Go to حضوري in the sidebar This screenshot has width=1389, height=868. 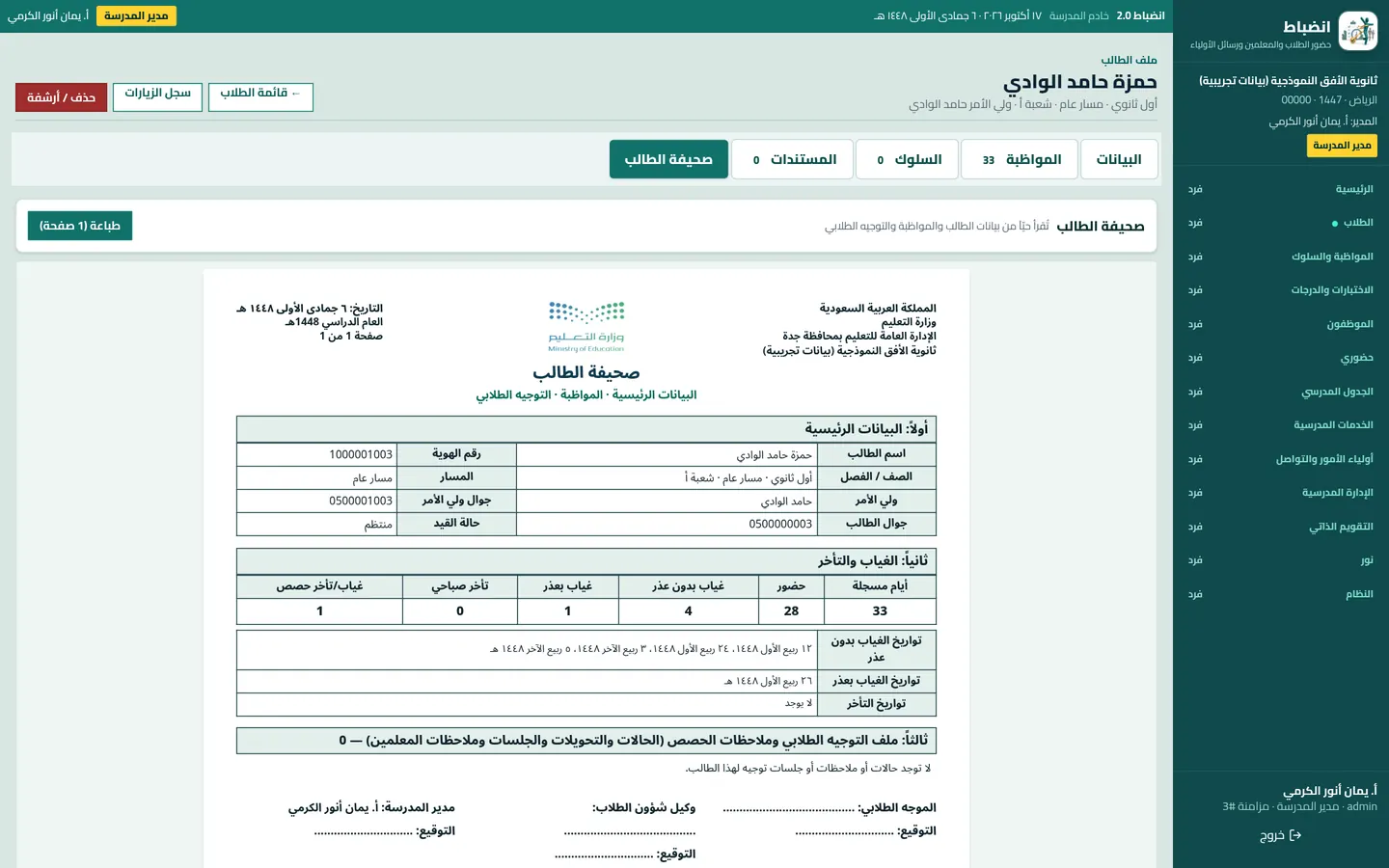click(x=1356, y=358)
